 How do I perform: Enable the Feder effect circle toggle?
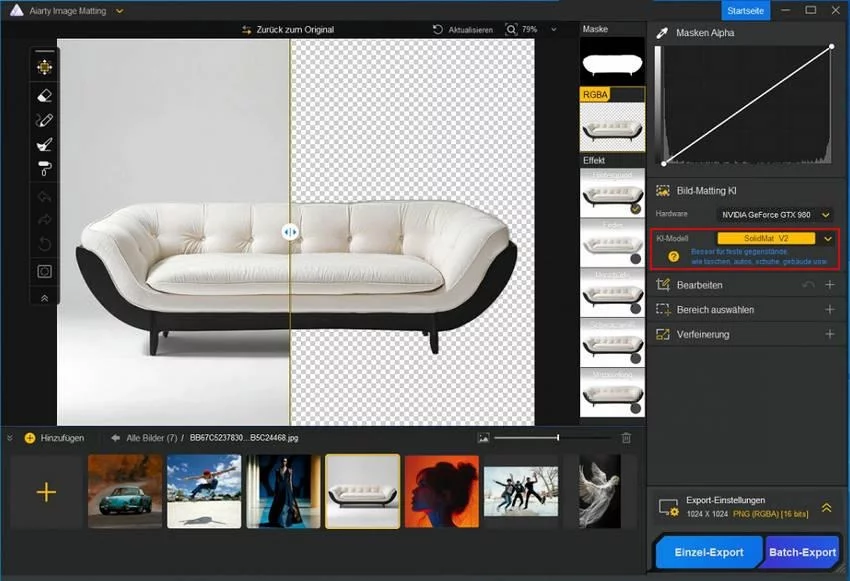point(635,258)
